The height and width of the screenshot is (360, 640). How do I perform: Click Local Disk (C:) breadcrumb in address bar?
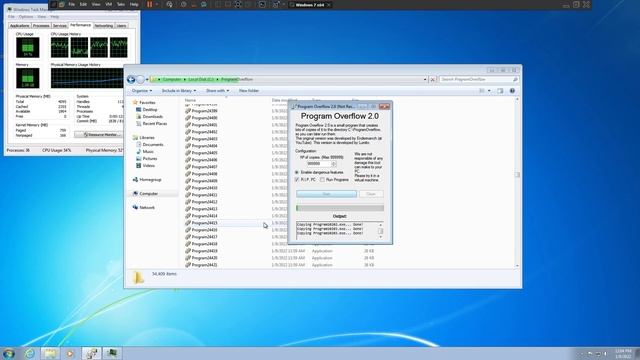click(x=201, y=80)
